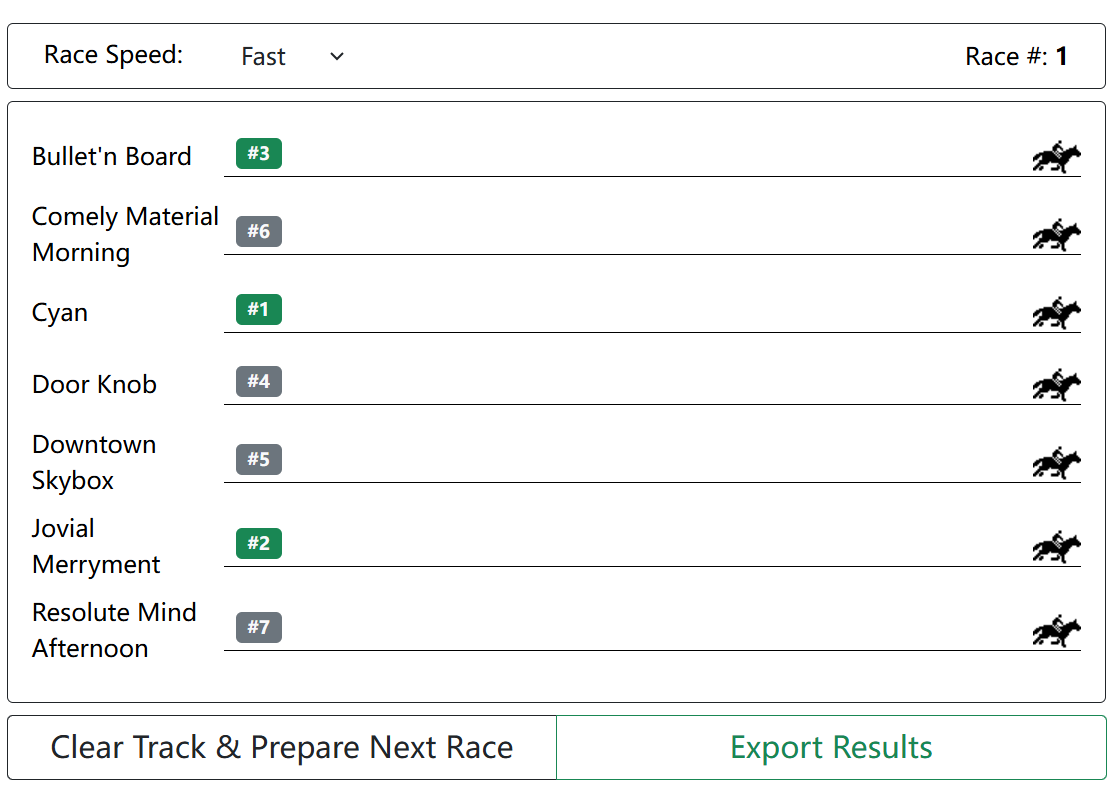Toggle the #5 badge for Downtown Skybox
Screen dimensions: 1120x805
coord(257,459)
